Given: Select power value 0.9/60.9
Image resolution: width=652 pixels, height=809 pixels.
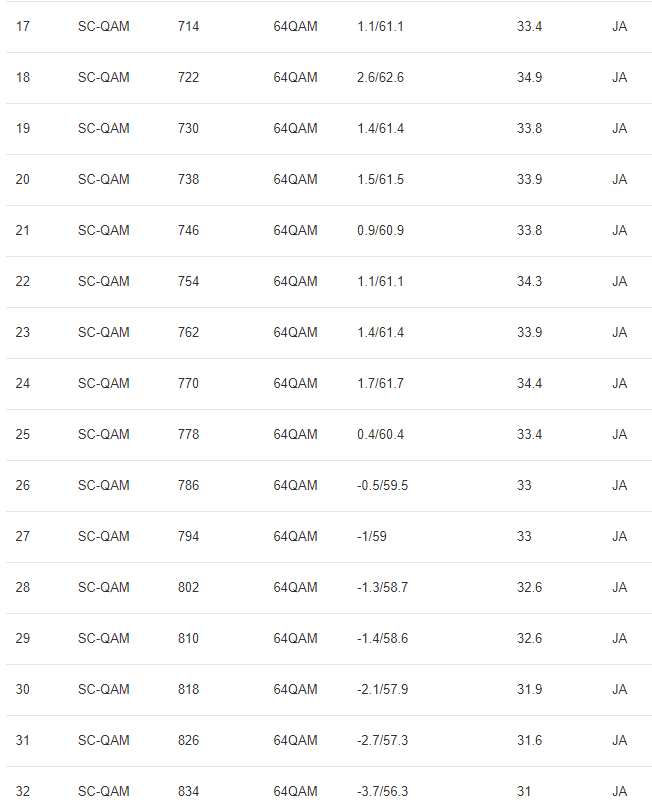Looking at the screenshot, I should tap(380, 230).
